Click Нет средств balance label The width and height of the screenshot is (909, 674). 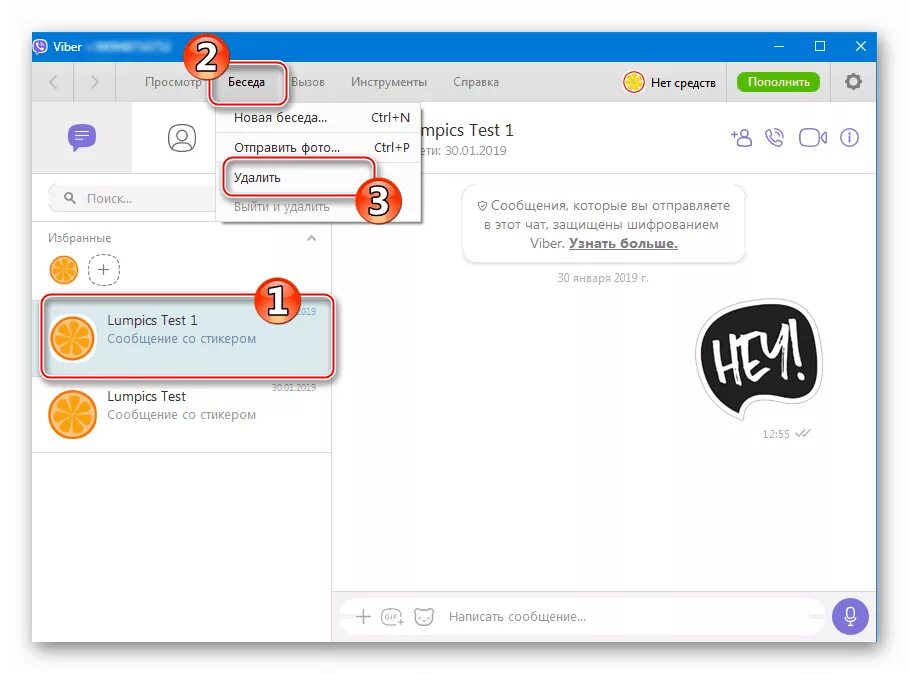[683, 83]
